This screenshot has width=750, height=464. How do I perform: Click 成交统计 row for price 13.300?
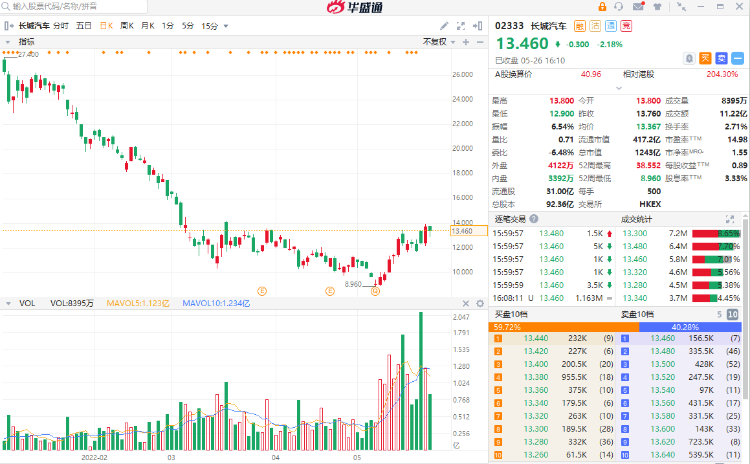click(x=681, y=233)
